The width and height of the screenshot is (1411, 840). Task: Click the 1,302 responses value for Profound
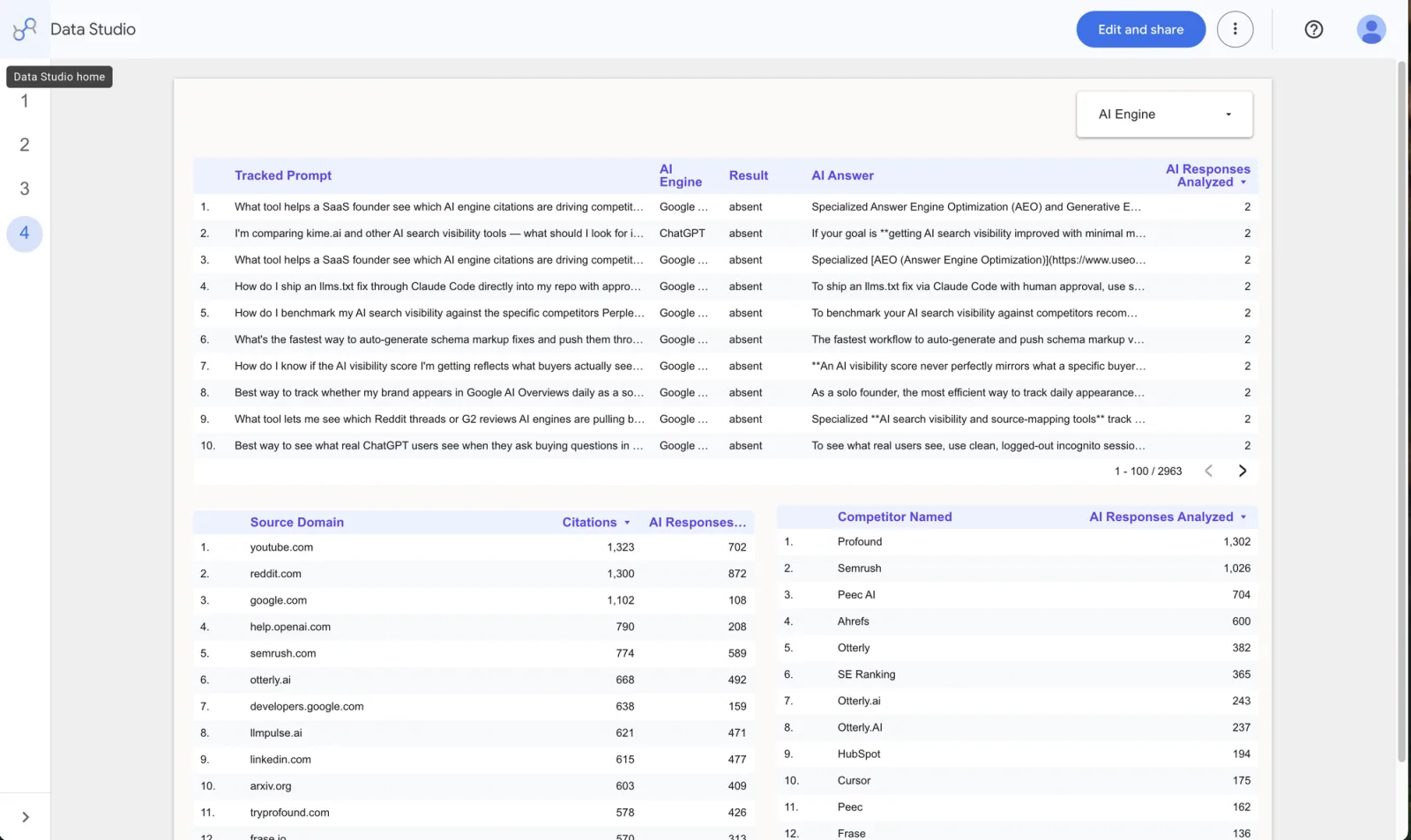[1236, 542]
